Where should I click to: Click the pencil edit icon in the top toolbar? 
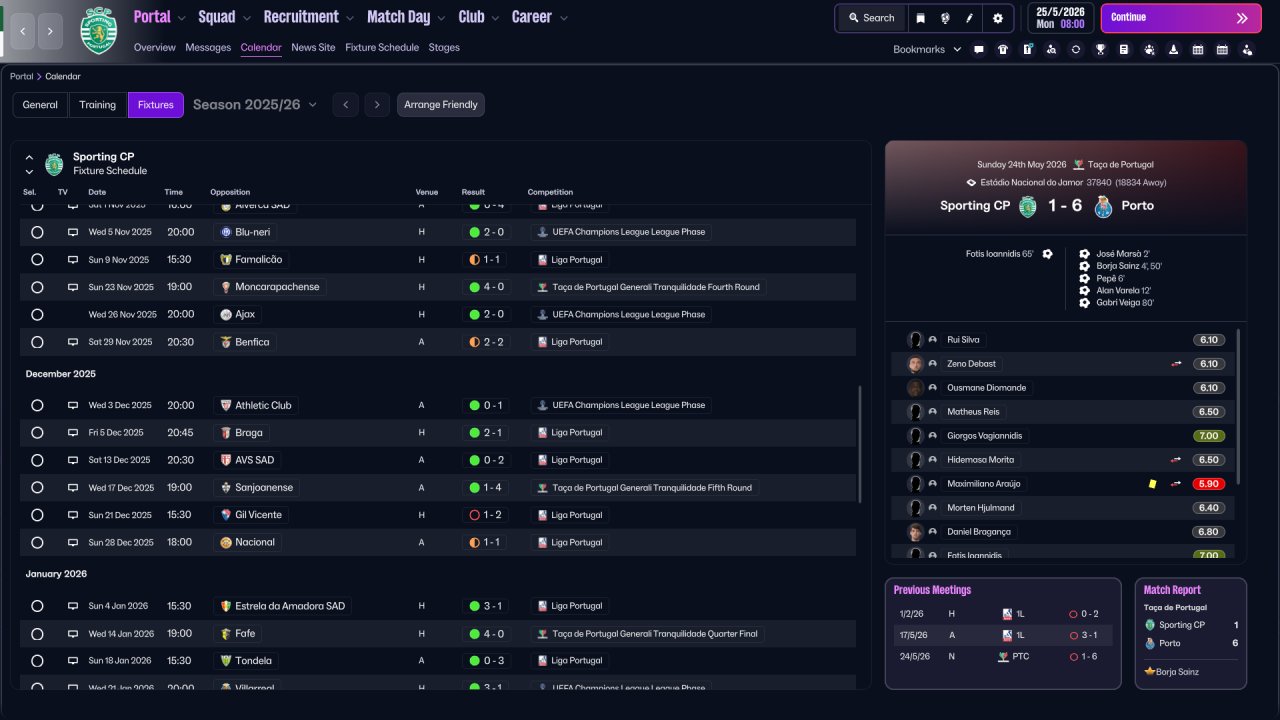[969, 18]
